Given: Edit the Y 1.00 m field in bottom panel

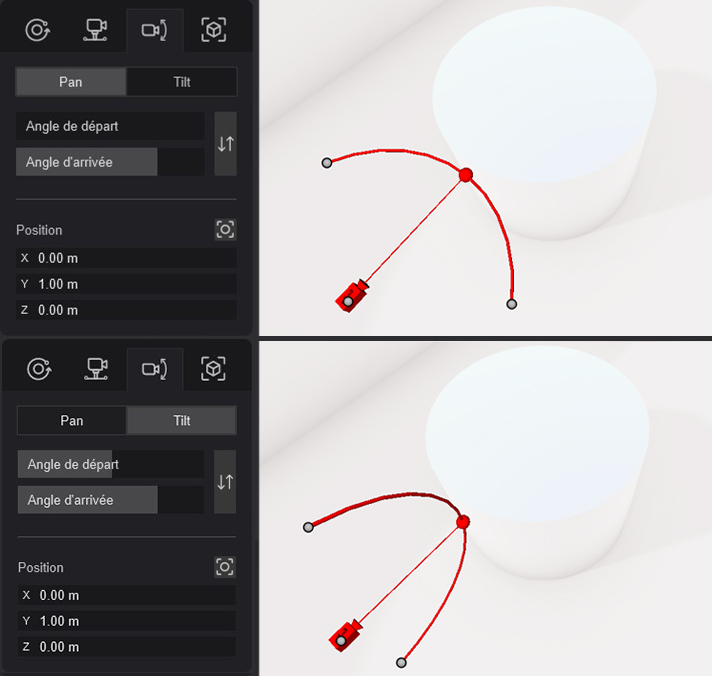Looking at the screenshot, I should 127,621.
